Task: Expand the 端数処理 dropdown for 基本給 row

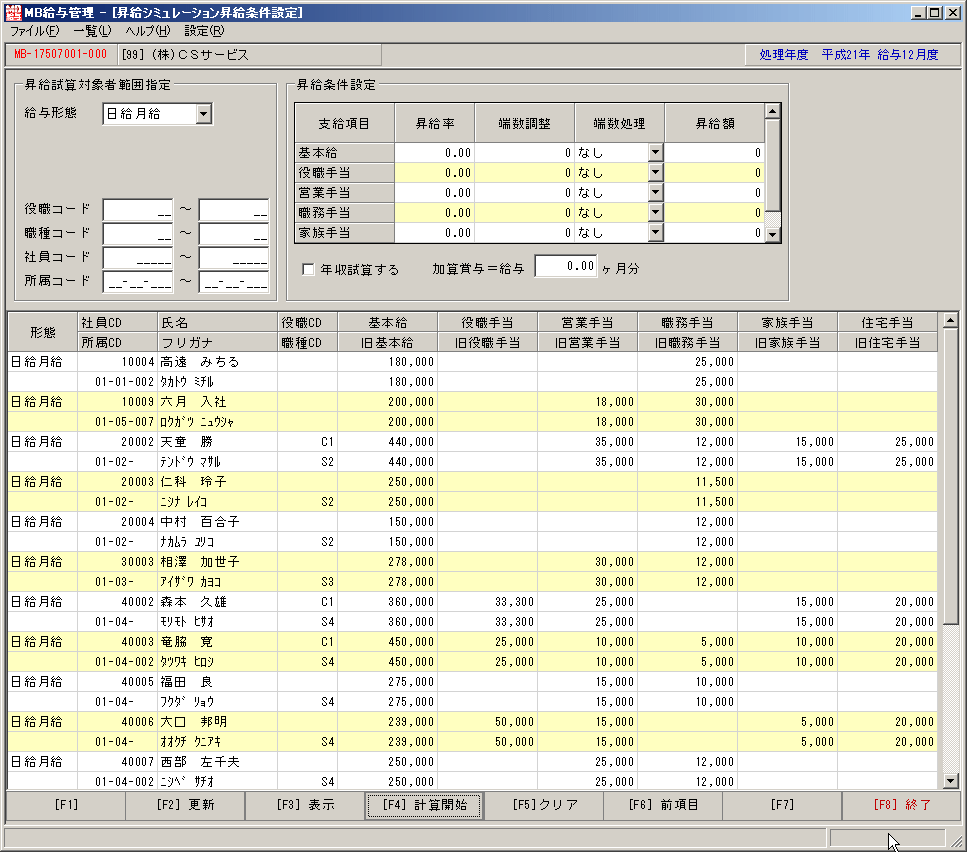Action: (656, 152)
